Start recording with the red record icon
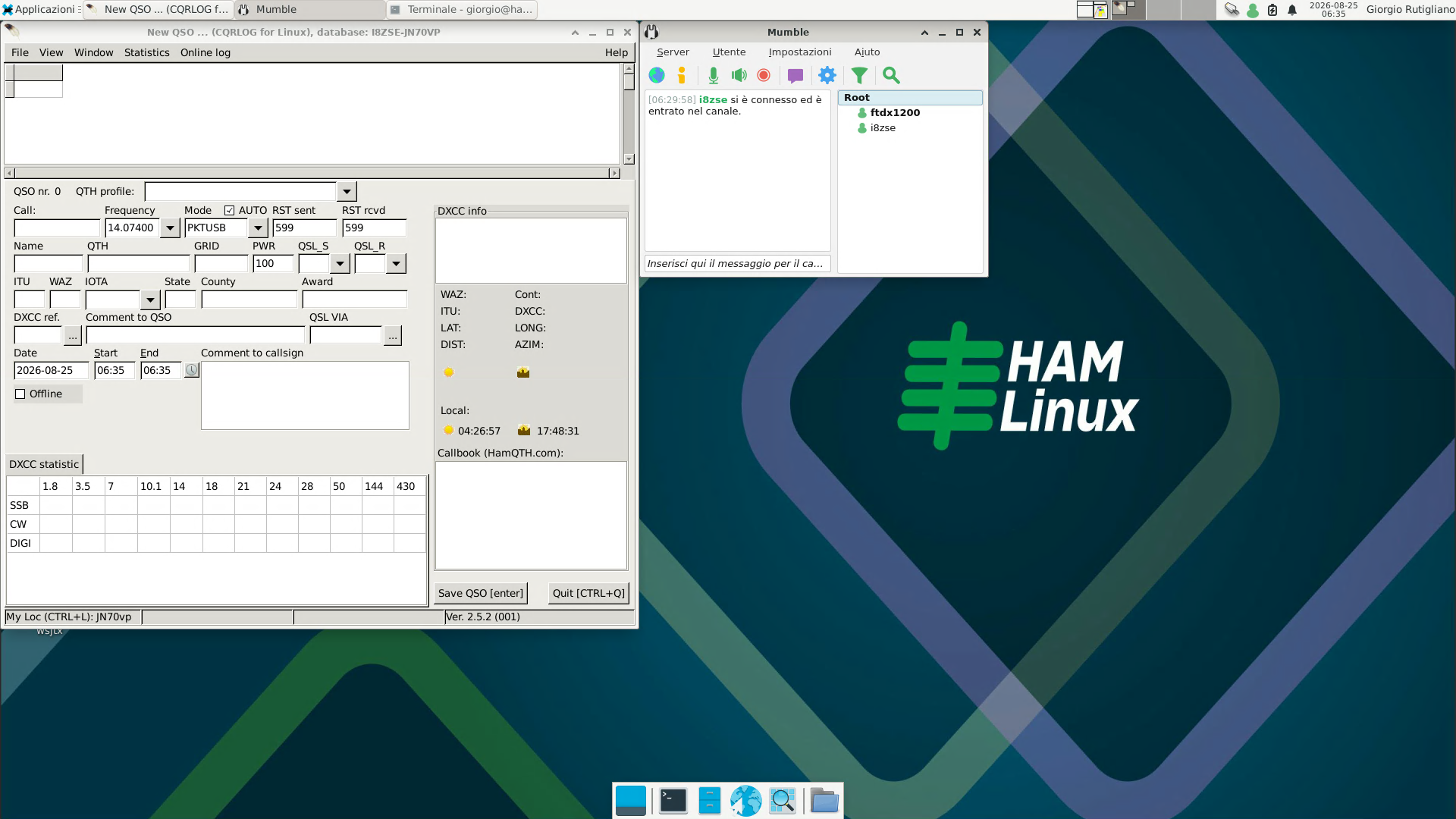This screenshot has width=1456, height=819. click(764, 75)
